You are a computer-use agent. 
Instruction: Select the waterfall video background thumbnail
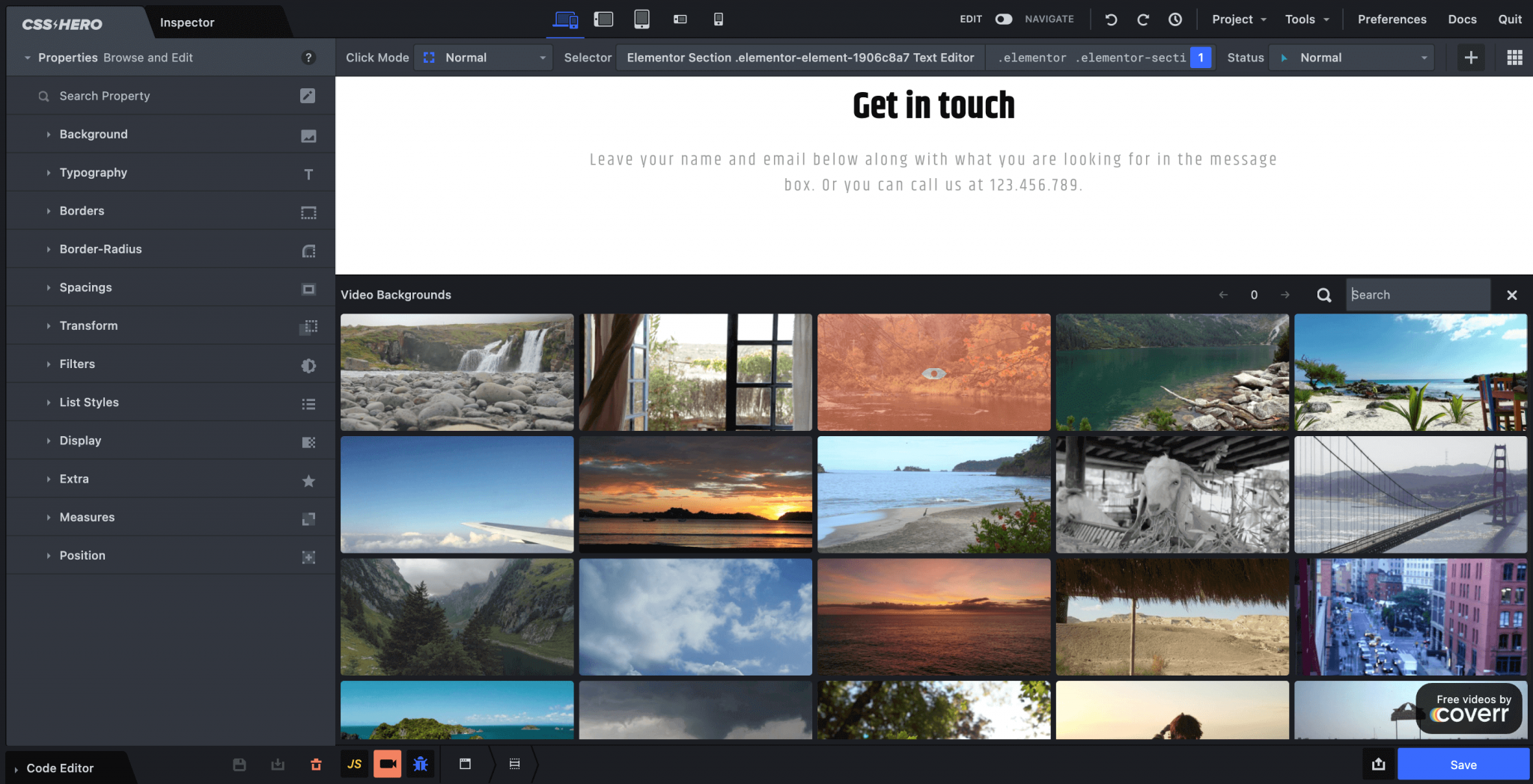(x=457, y=372)
